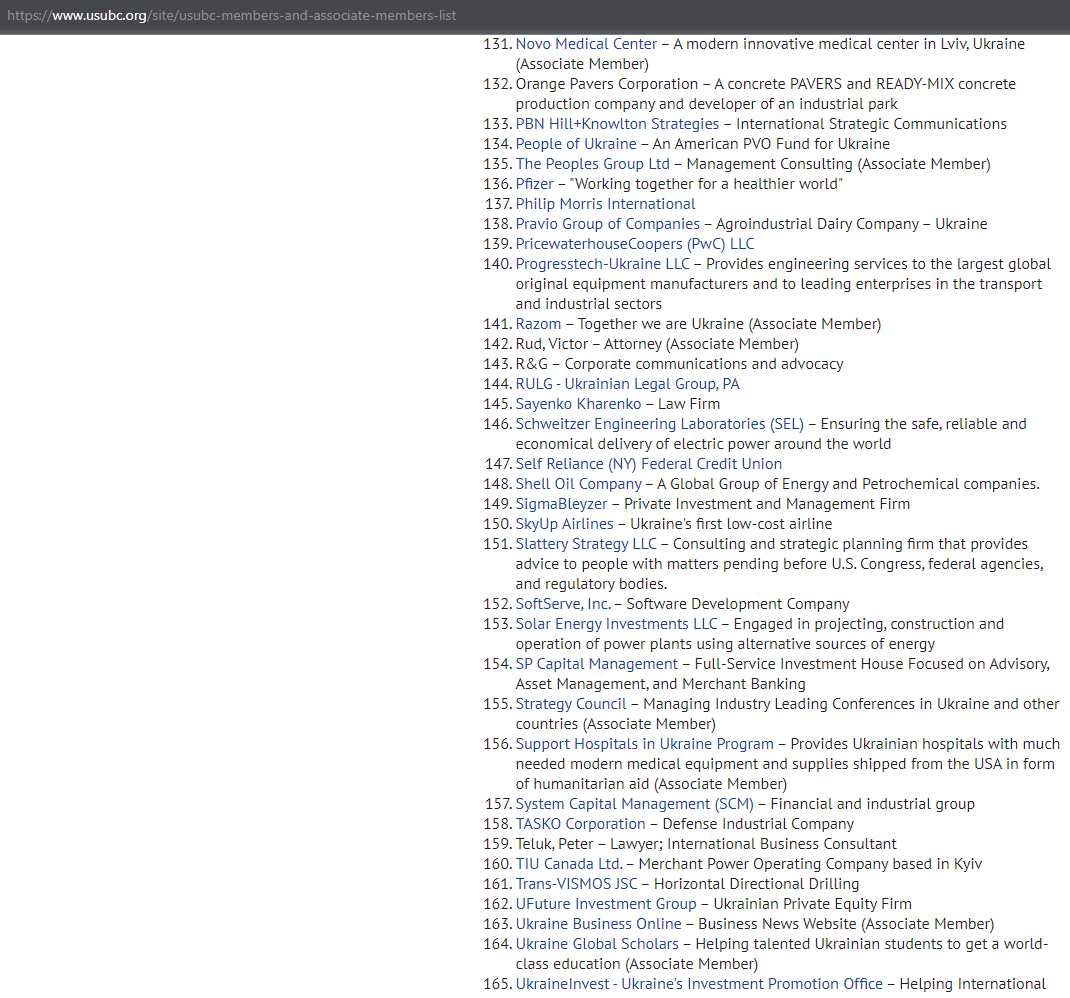Follow the SoftServe, Inc. link
This screenshot has width=1070, height=998.
click(563, 604)
